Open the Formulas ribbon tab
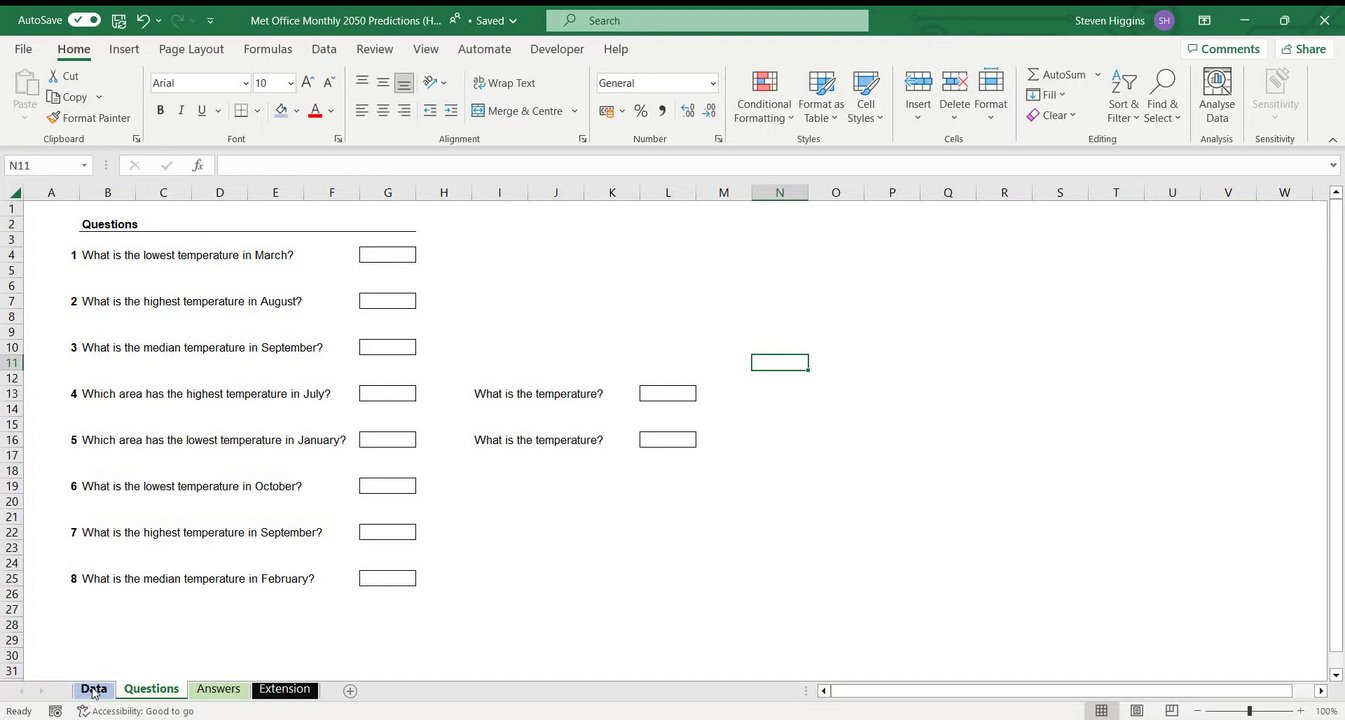The height and width of the screenshot is (720, 1345). (x=268, y=49)
